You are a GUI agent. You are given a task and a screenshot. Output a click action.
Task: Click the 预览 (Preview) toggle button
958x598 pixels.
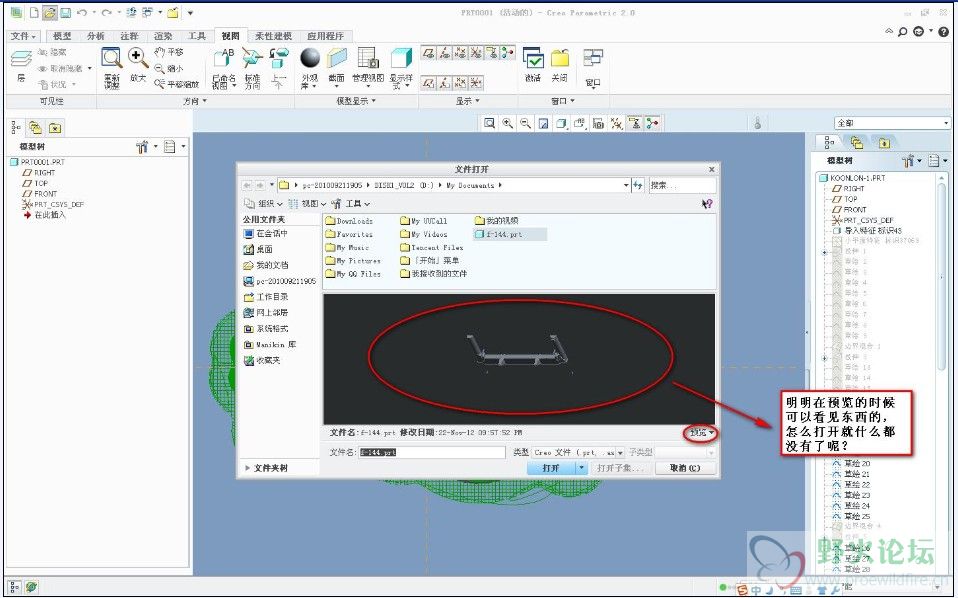(701, 433)
